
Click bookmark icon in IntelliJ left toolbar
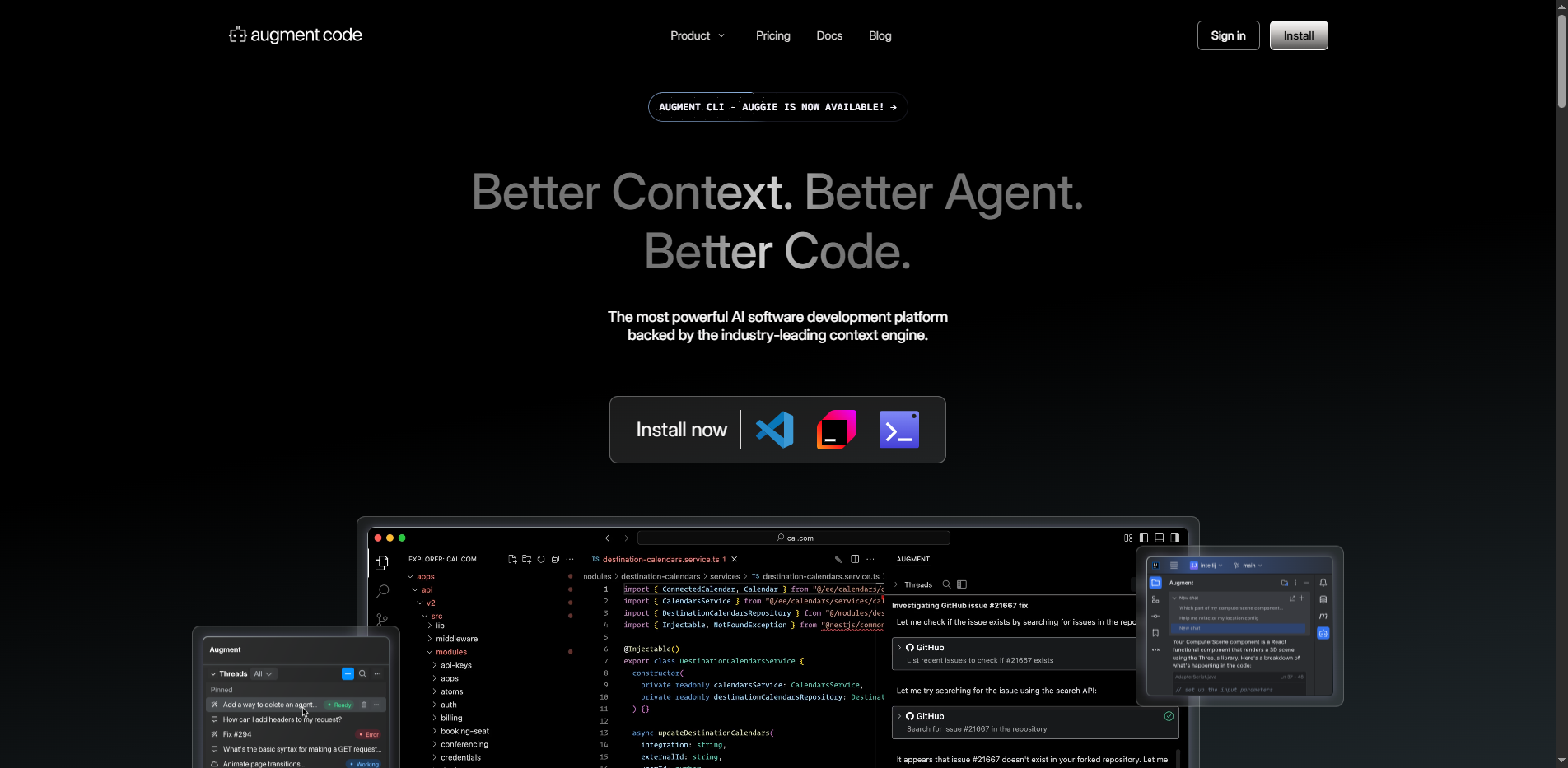pos(1155,633)
